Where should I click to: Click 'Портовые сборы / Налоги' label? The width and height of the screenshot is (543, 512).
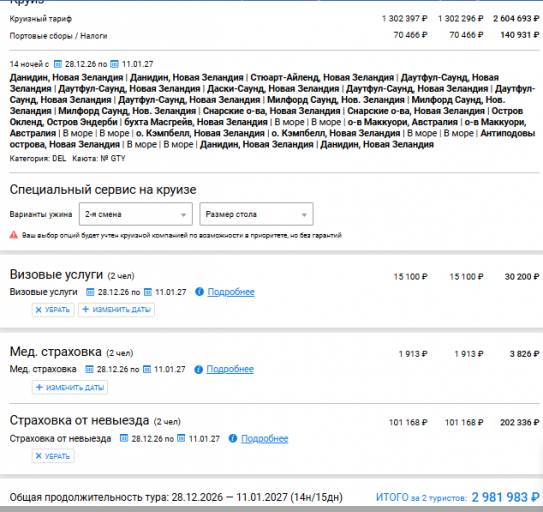coord(58,36)
